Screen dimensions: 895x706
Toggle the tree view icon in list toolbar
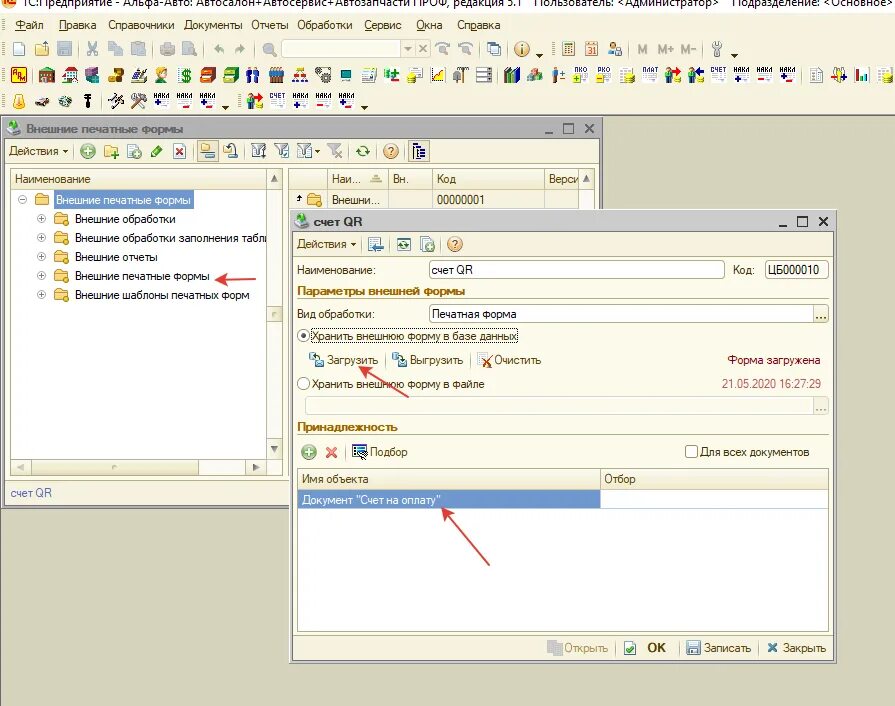tap(419, 151)
